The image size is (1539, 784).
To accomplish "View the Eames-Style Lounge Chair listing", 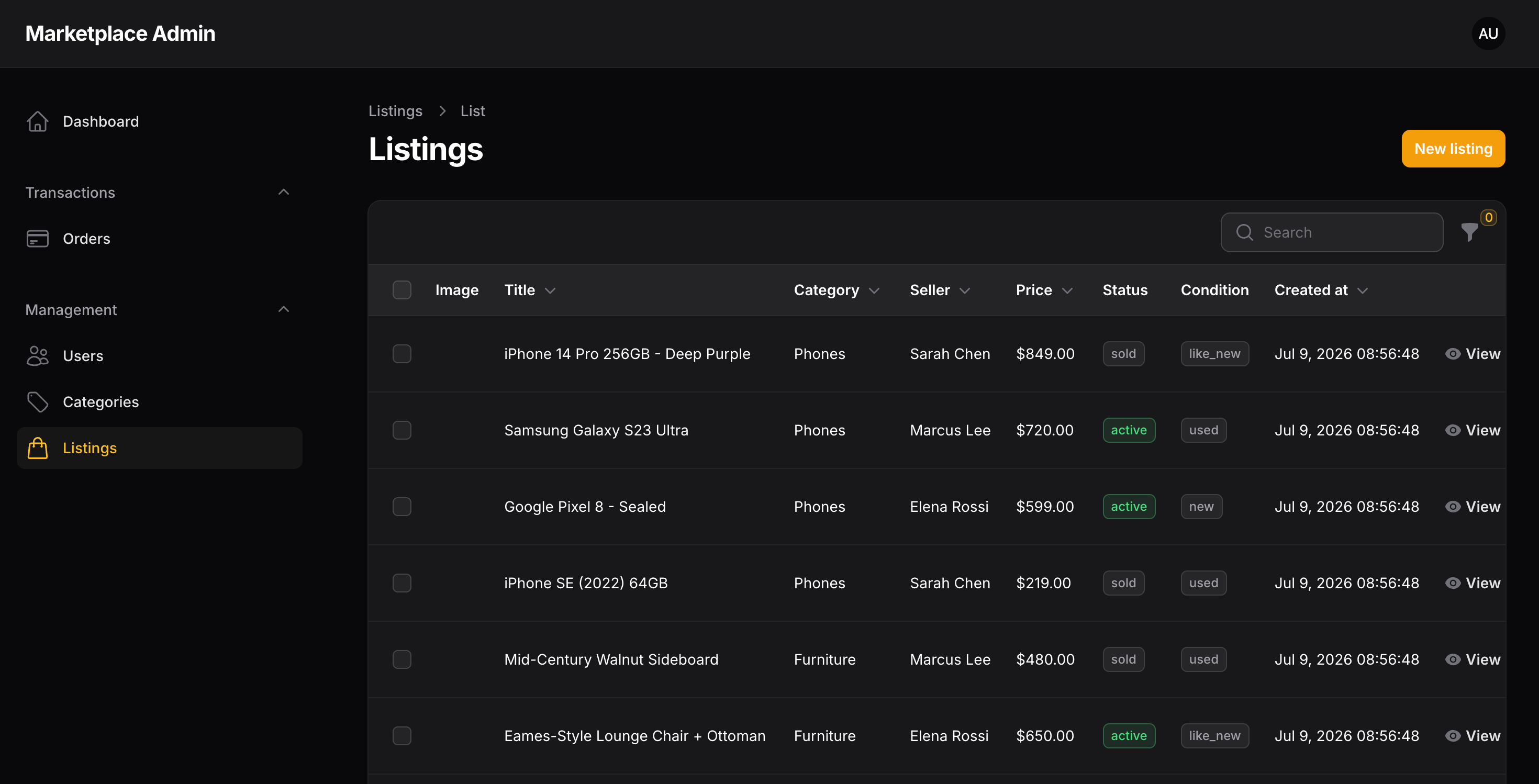I will coord(1472,736).
